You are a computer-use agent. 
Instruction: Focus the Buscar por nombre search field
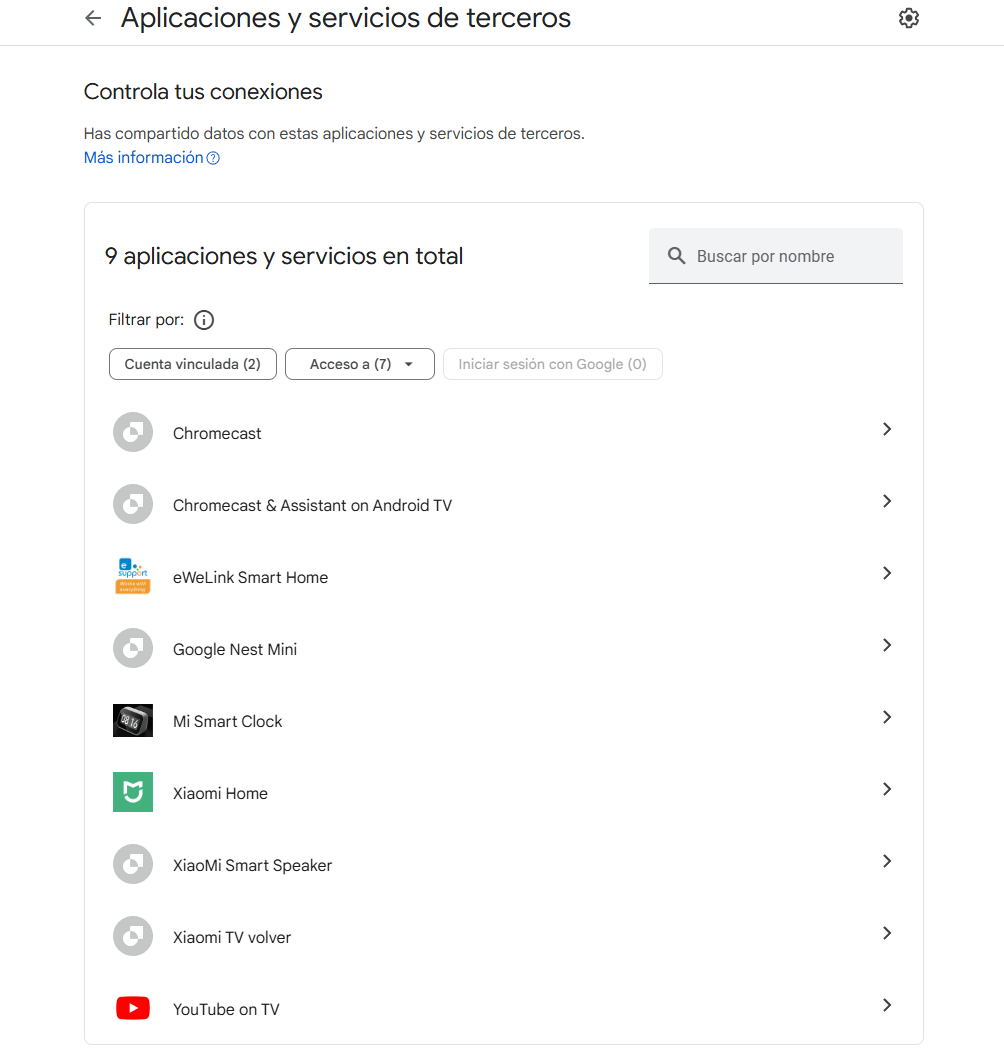click(x=776, y=256)
